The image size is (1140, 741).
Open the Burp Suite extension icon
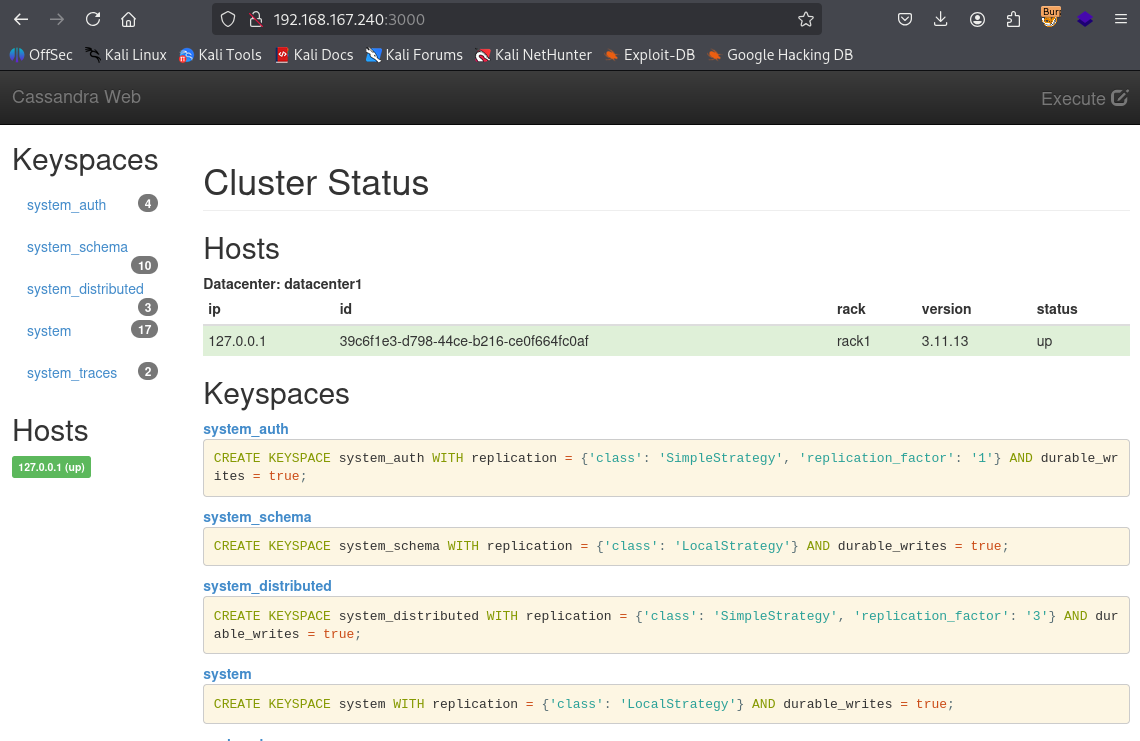pyautogui.click(x=1050, y=17)
